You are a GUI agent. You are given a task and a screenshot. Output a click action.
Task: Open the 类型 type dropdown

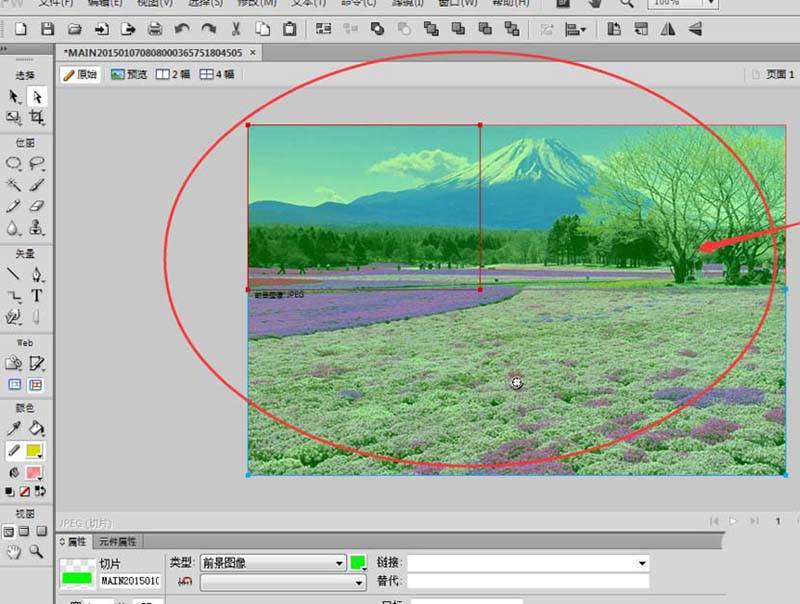pos(273,563)
